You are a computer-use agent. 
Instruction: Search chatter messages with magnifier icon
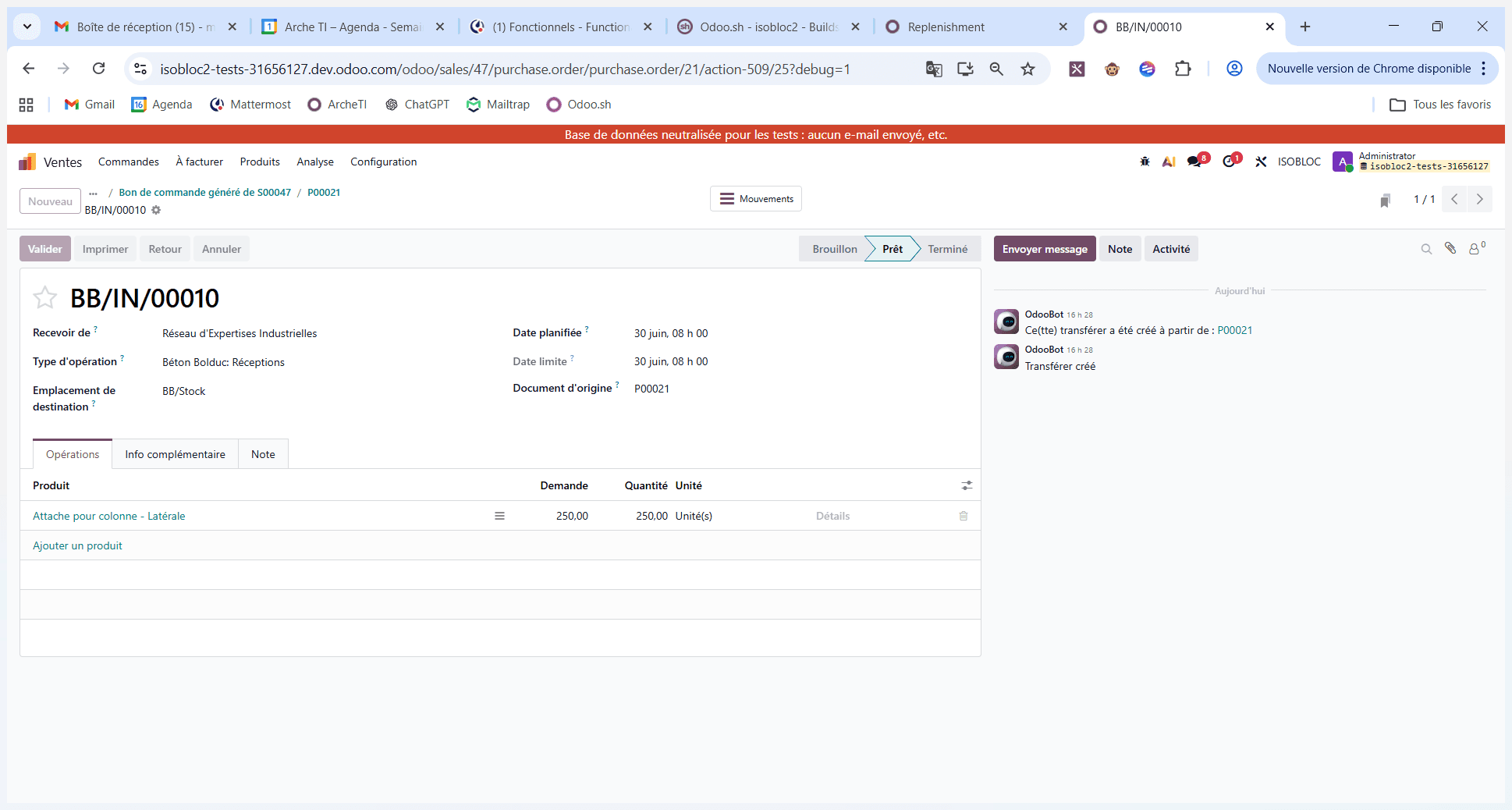click(x=1426, y=249)
